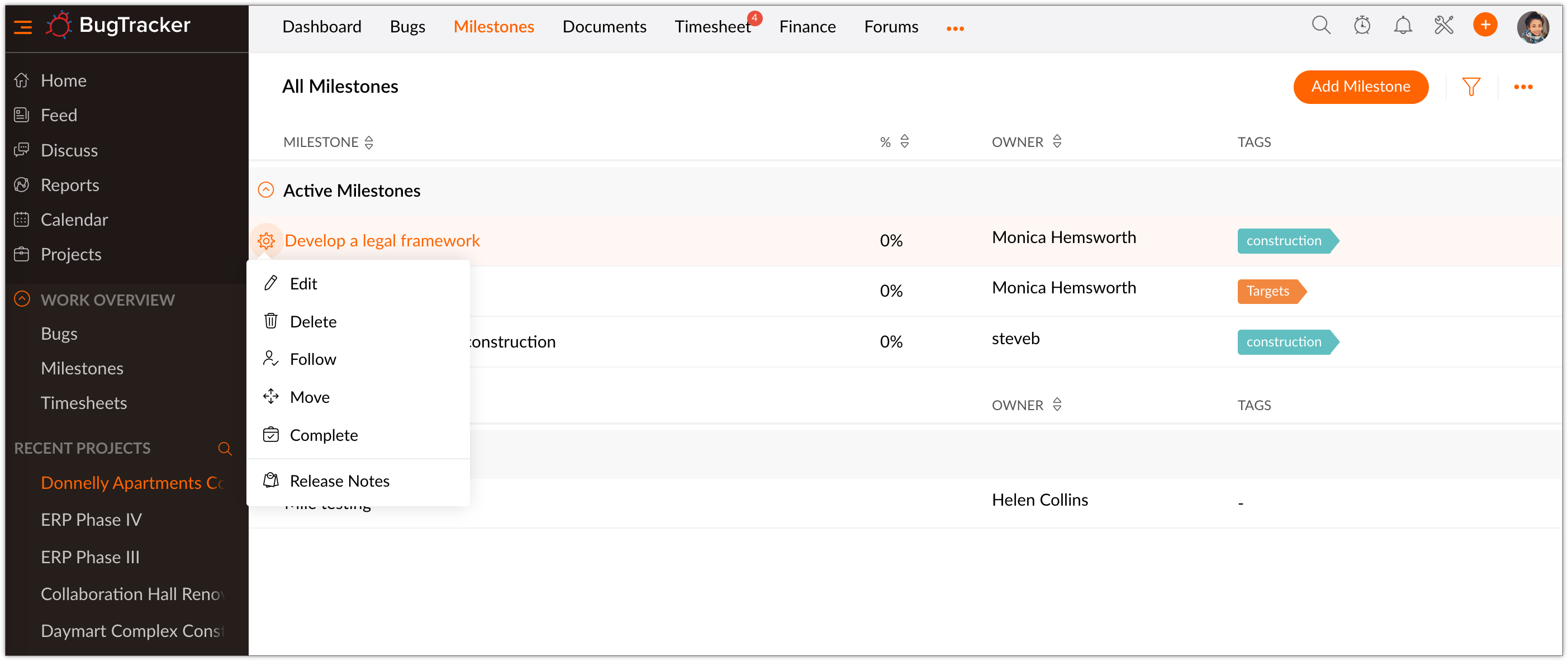Screen dimensions: 1568x661
Task: Open the Develop a legal framework link
Action: [x=382, y=241]
